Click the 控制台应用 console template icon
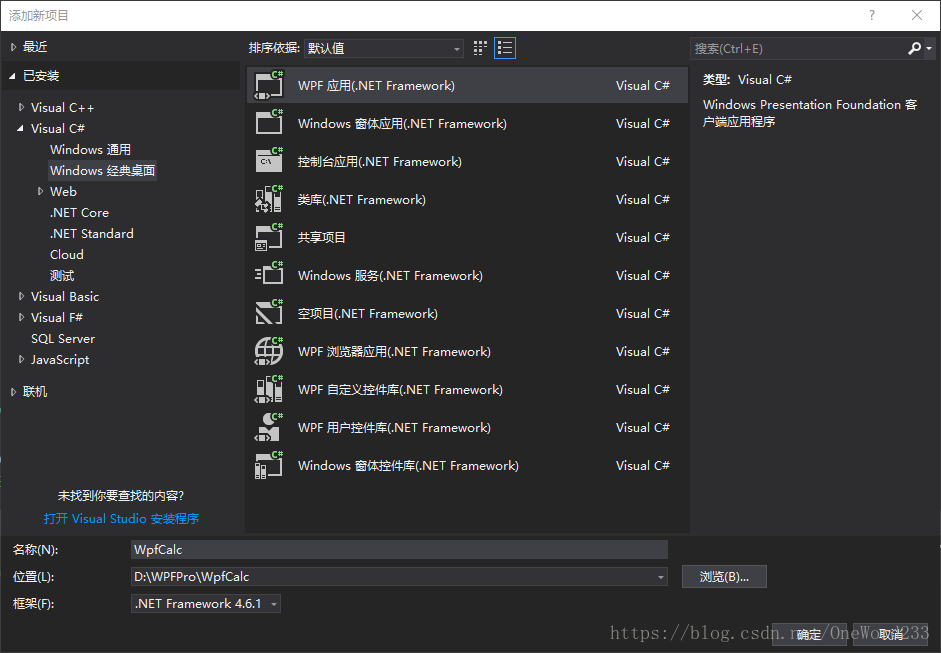Screen dimensions: 941x653 click(269, 161)
